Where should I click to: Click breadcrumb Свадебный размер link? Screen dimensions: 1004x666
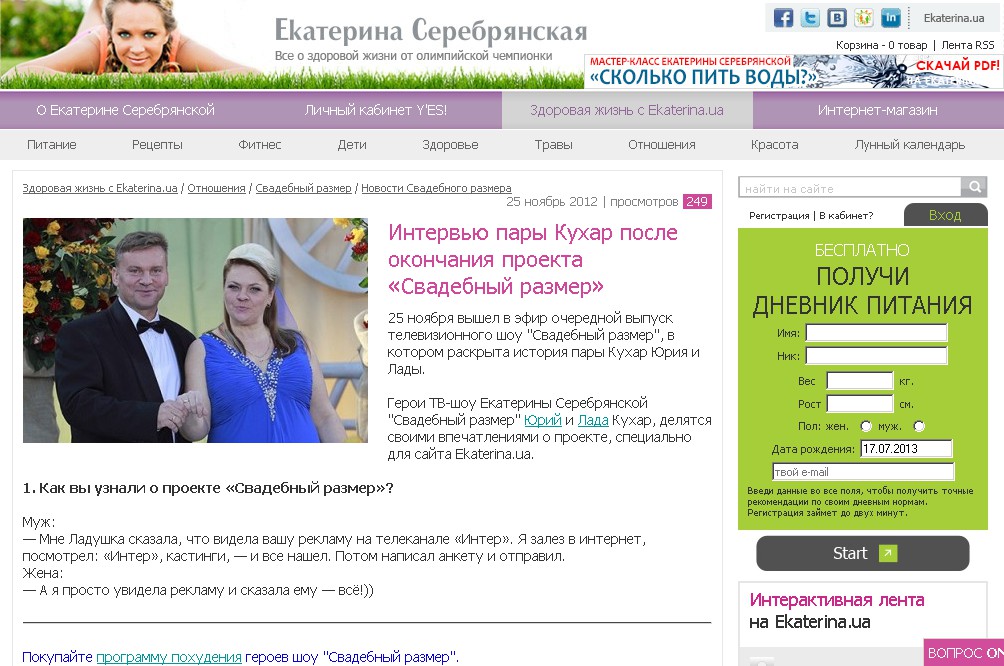coord(304,188)
